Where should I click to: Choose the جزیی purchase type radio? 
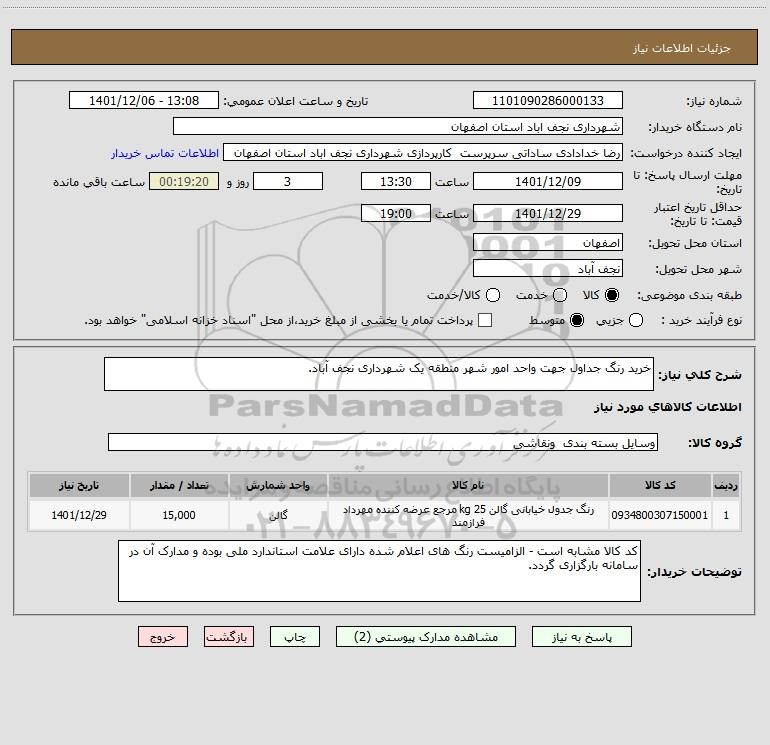pos(636,320)
